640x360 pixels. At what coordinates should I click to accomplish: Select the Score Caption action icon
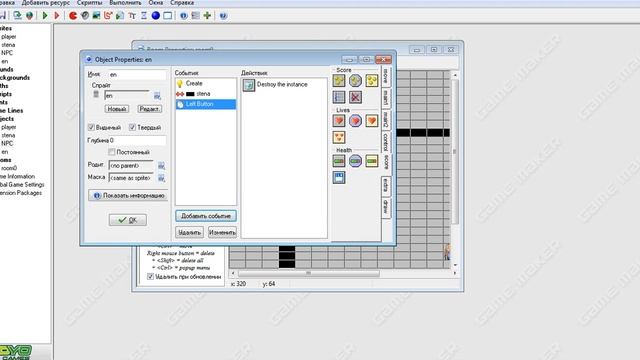(x=339, y=177)
